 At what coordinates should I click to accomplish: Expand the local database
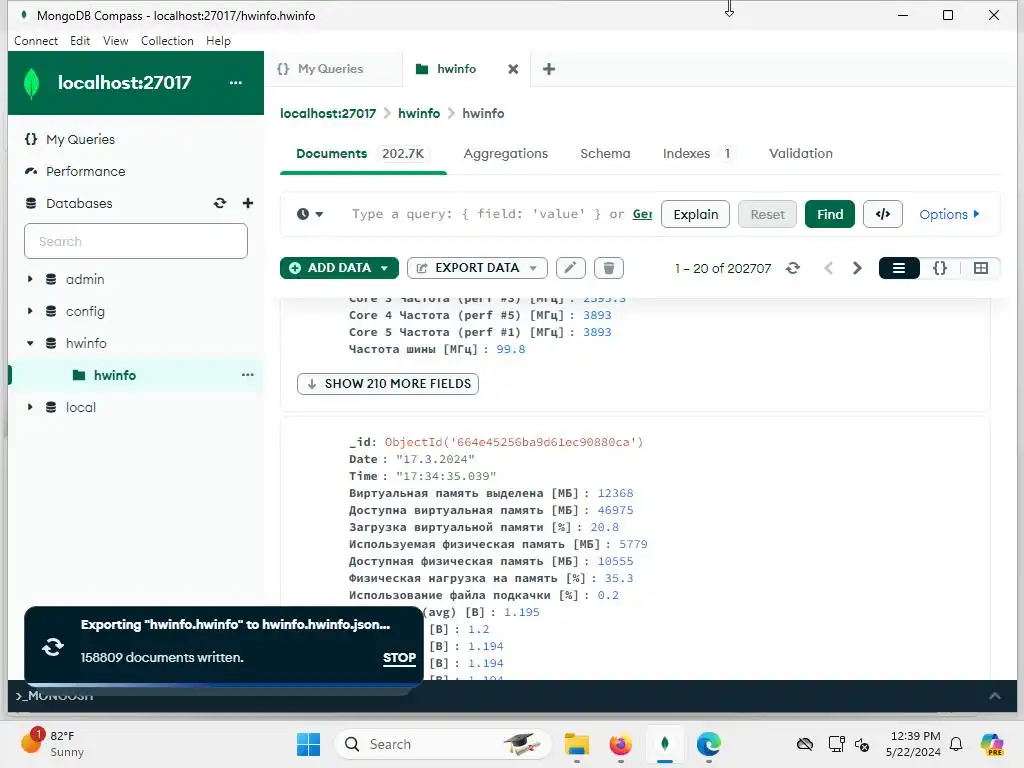(30, 407)
